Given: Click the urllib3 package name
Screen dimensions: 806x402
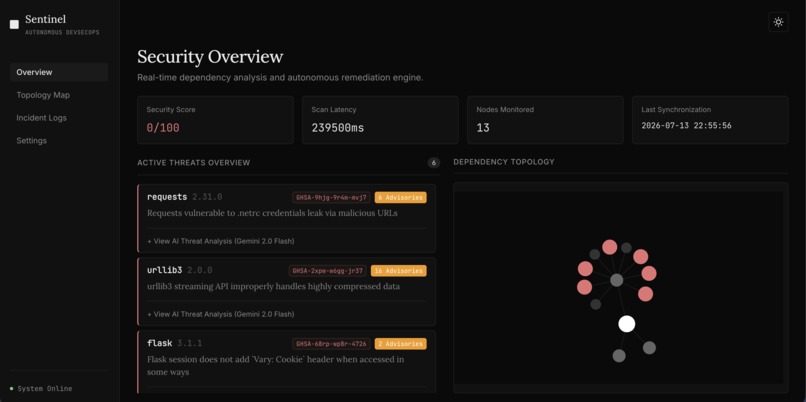Looking at the screenshot, I should pyautogui.click(x=164, y=270).
